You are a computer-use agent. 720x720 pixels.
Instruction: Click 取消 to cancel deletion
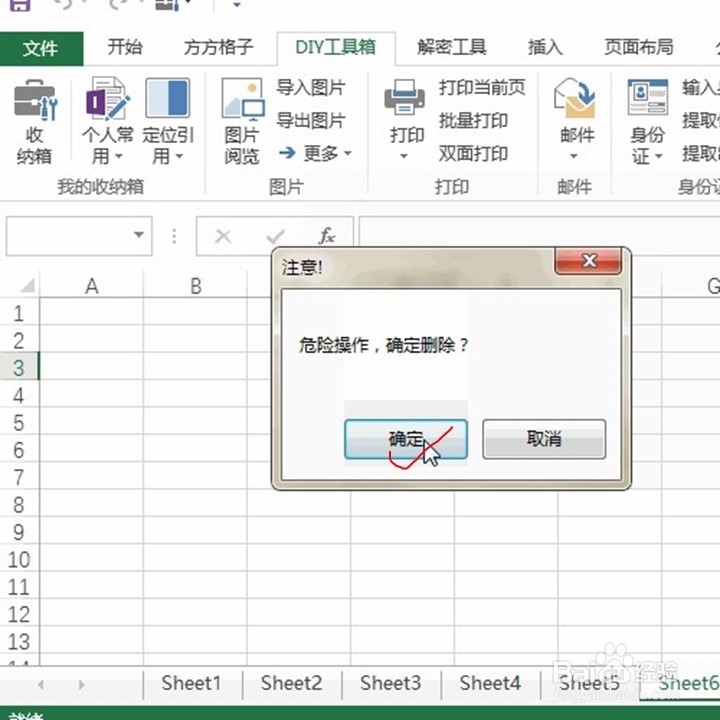coord(544,439)
